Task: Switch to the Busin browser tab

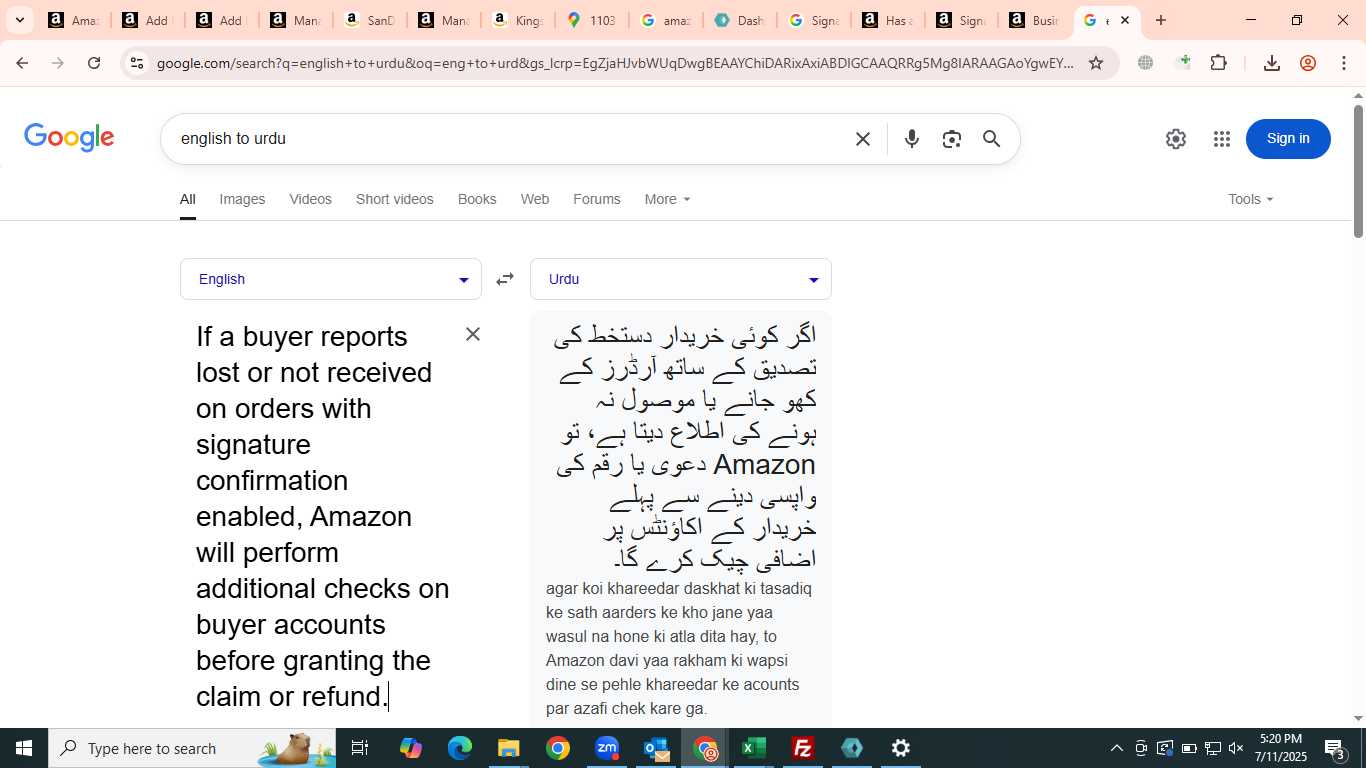Action: (1035, 20)
